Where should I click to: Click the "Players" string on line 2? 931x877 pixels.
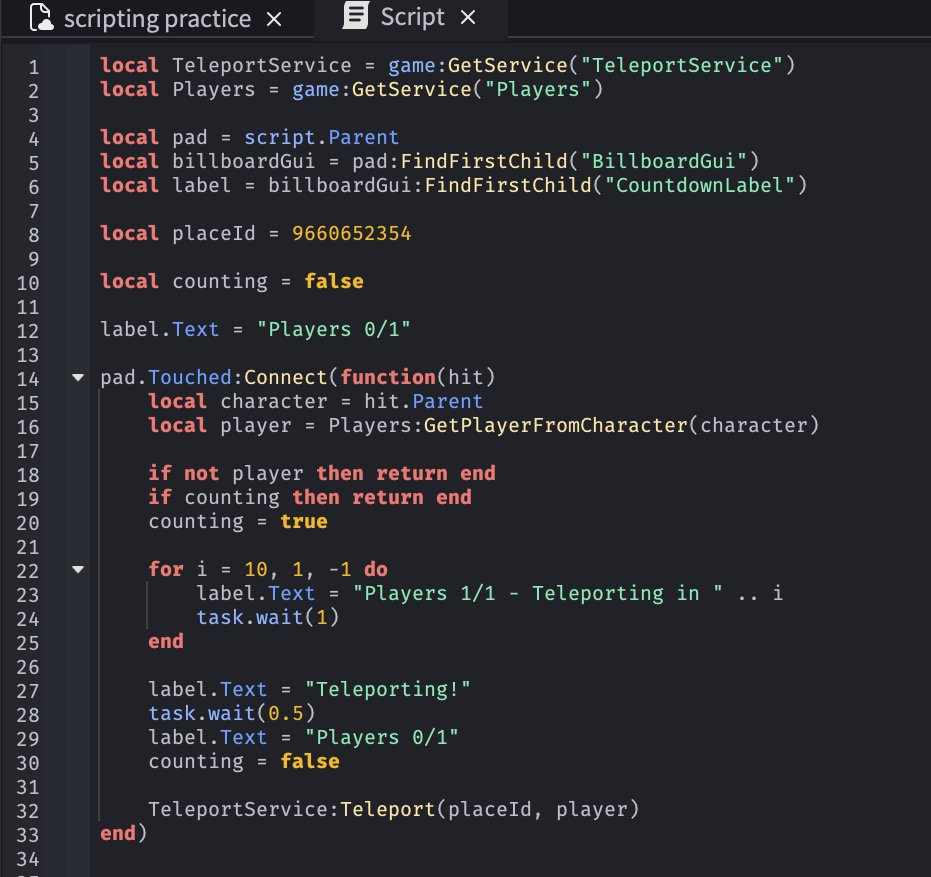coord(538,90)
